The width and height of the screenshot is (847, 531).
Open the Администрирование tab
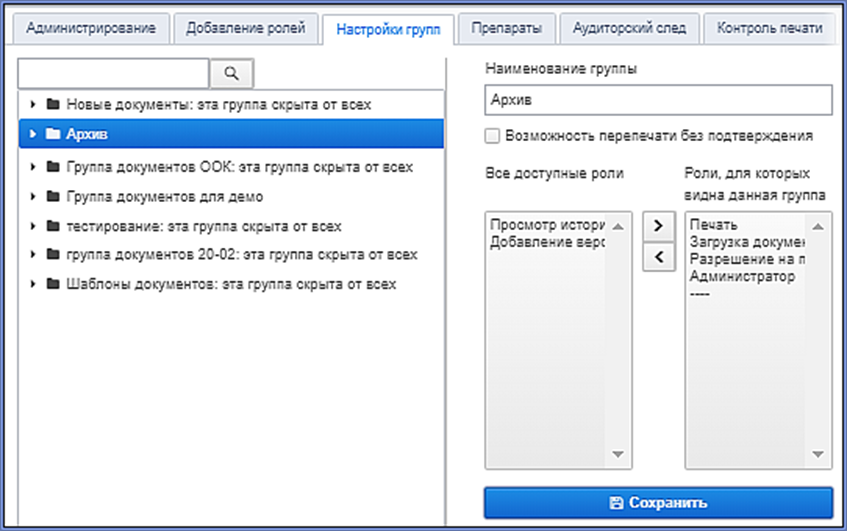(91, 28)
